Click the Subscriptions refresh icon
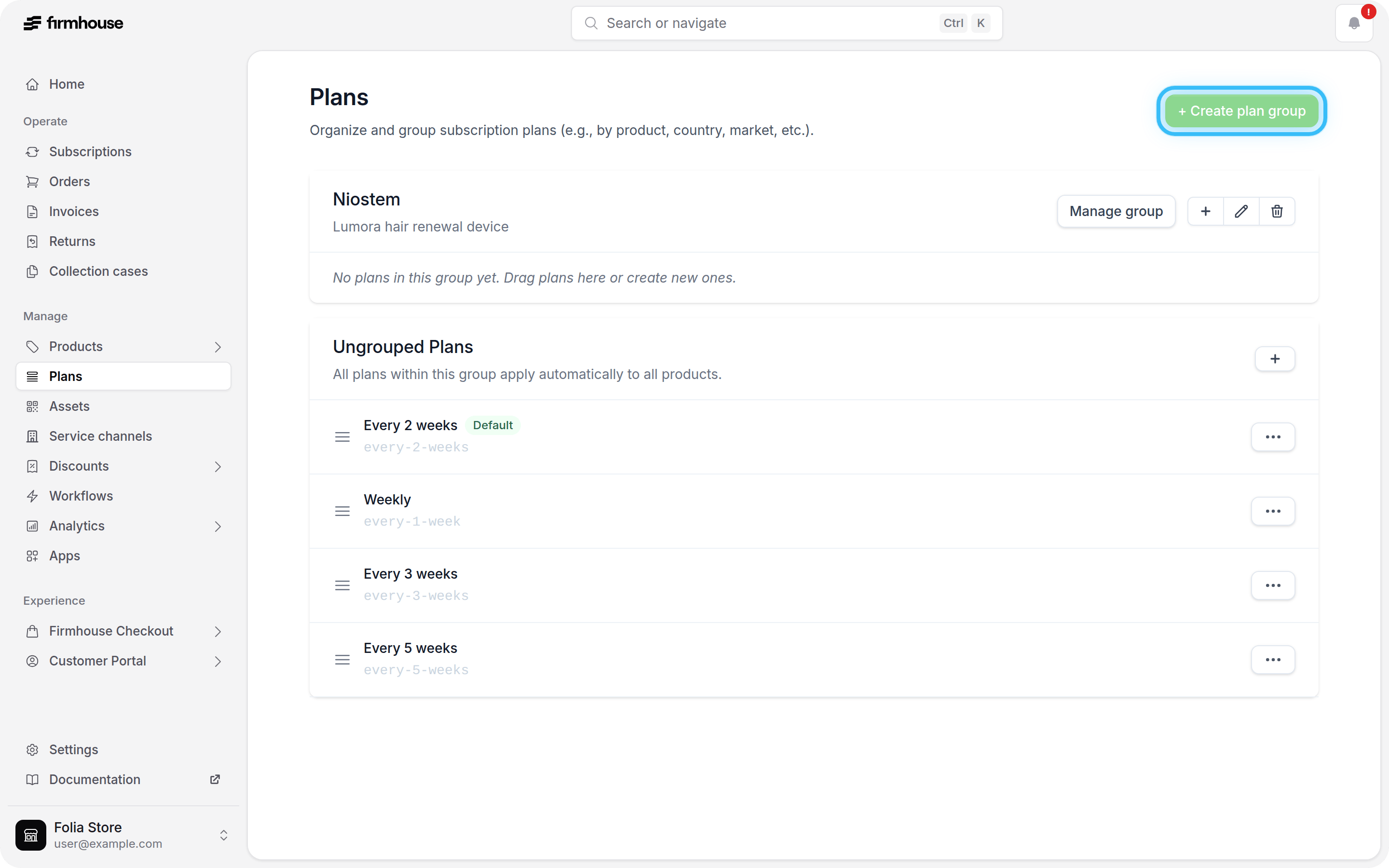 32,151
